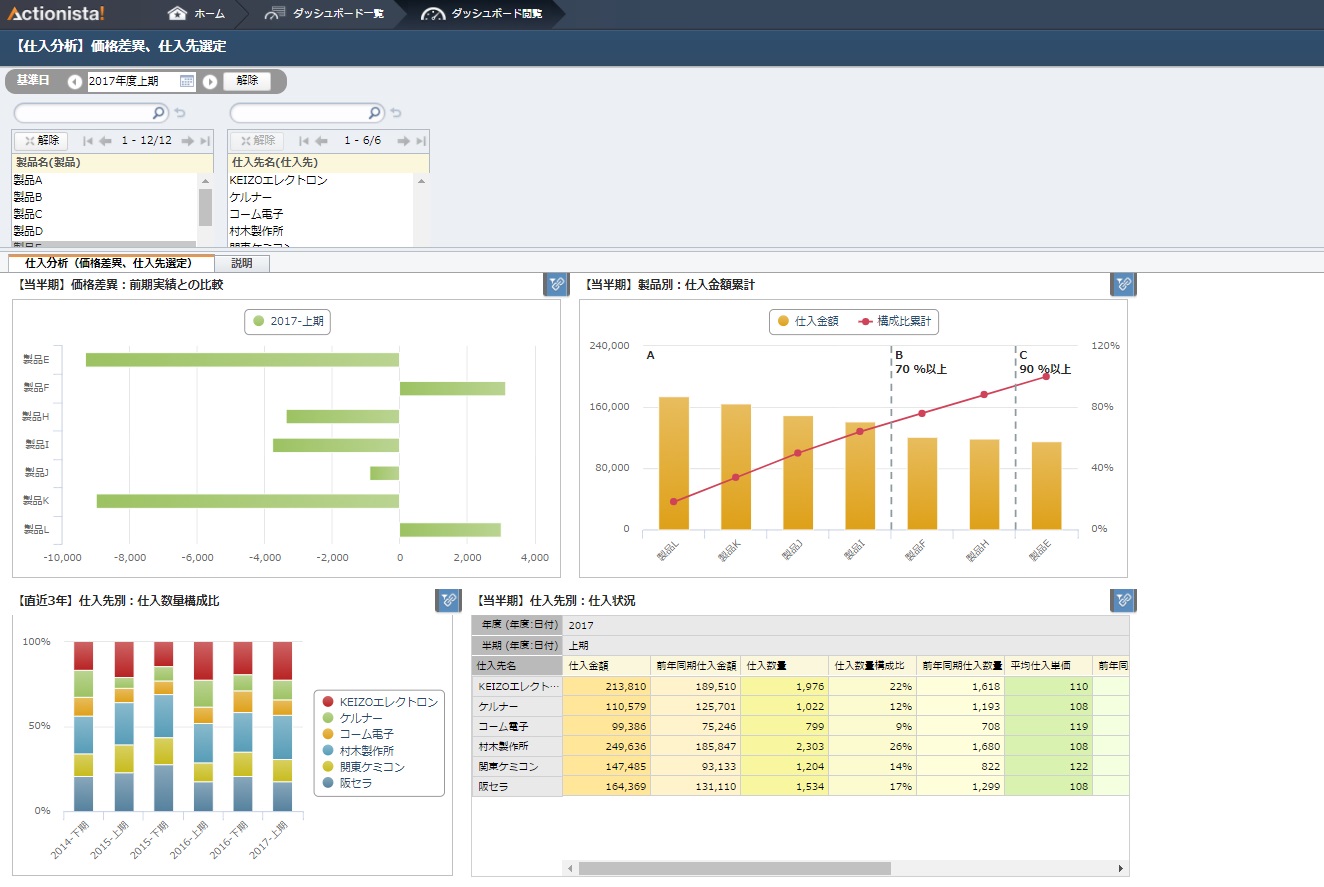The height and width of the screenshot is (887, 1324).
Task: Select 村木製作所 in the supplier list
Action: click(x=320, y=231)
